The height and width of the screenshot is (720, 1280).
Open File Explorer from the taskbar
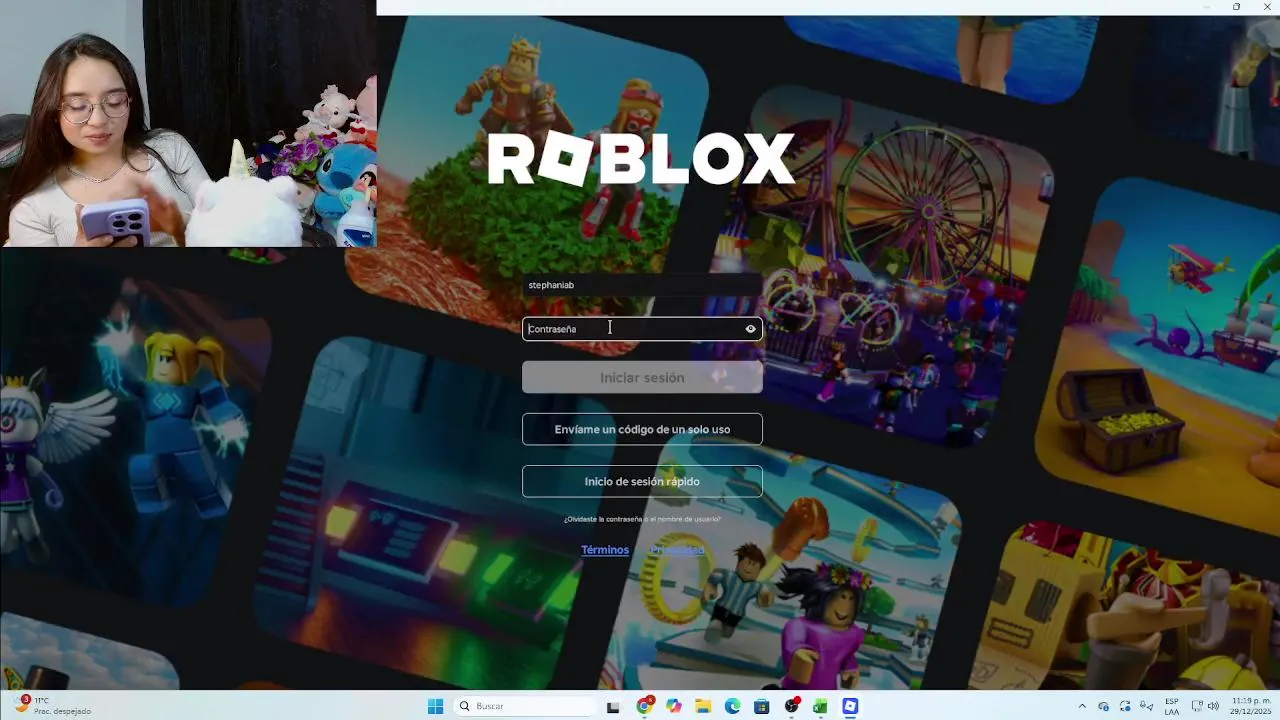pos(703,706)
